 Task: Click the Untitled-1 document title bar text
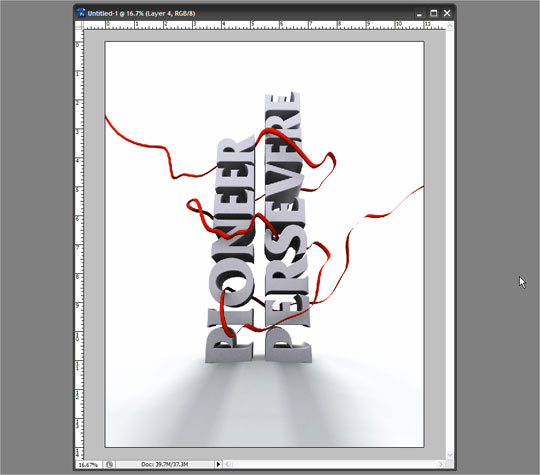[x=141, y=13]
